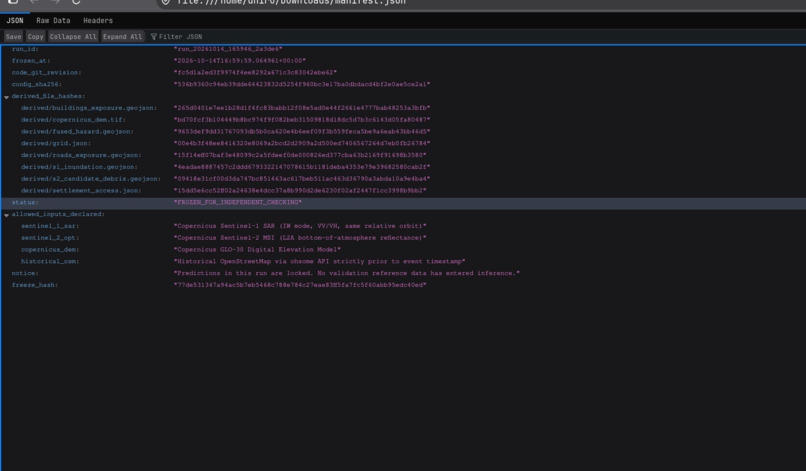Image resolution: width=806 pixels, height=471 pixels.
Task: Click the FROZEN_FOR_INDEPENDENT_CHECKING value
Action: tap(237, 203)
